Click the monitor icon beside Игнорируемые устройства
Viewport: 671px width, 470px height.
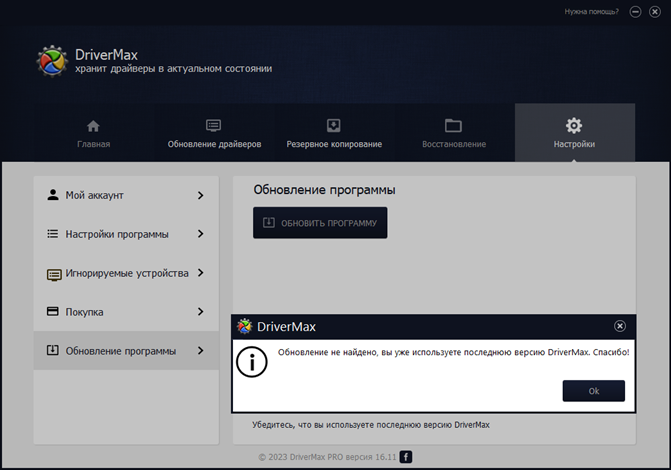pos(54,274)
